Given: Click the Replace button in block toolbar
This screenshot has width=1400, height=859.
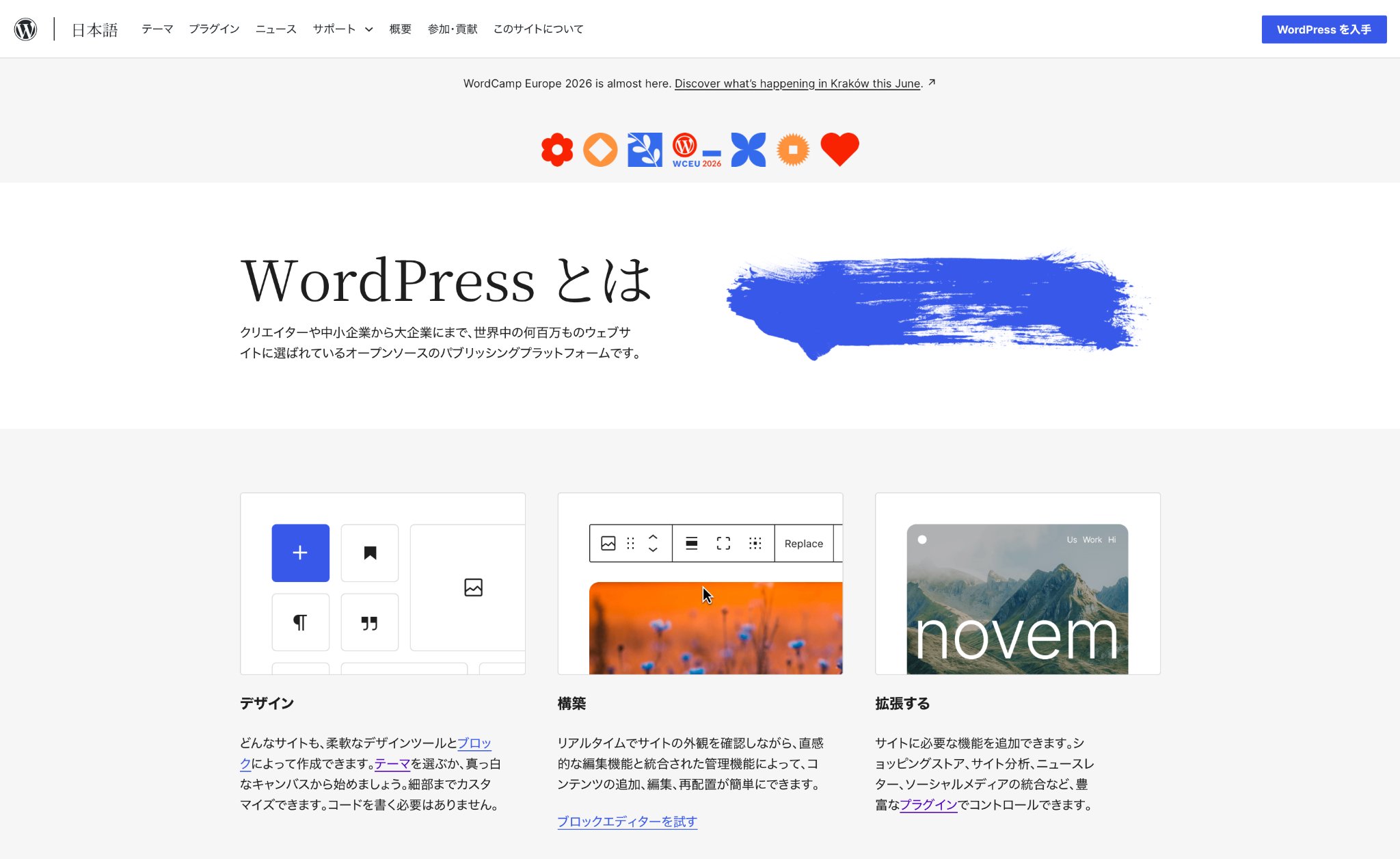Looking at the screenshot, I should pyautogui.click(x=803, y=543).
